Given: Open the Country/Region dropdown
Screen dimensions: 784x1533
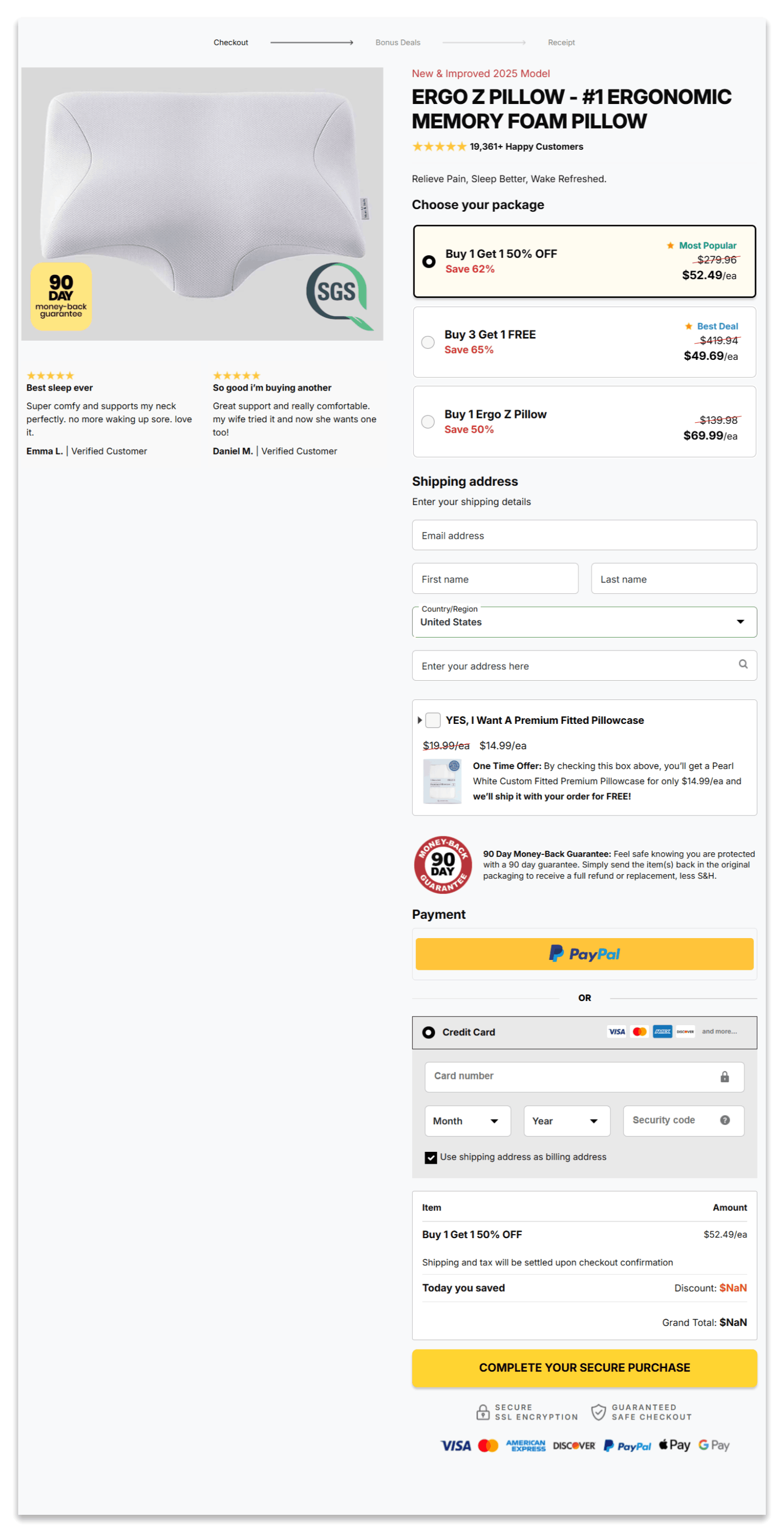Looking at the screenshot, I should [584, 622].
